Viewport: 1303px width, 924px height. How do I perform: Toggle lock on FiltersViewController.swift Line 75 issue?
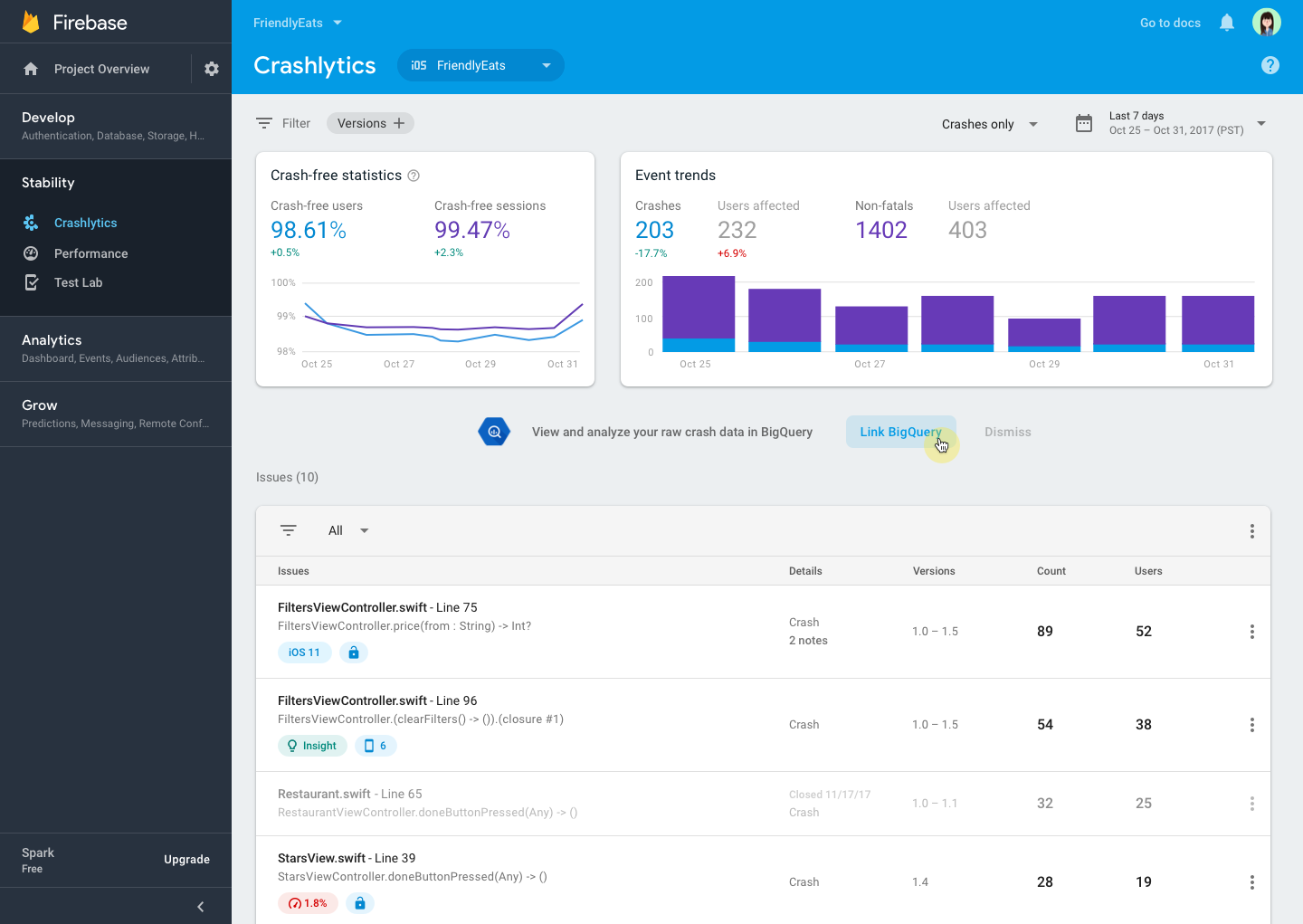[353, 652]
